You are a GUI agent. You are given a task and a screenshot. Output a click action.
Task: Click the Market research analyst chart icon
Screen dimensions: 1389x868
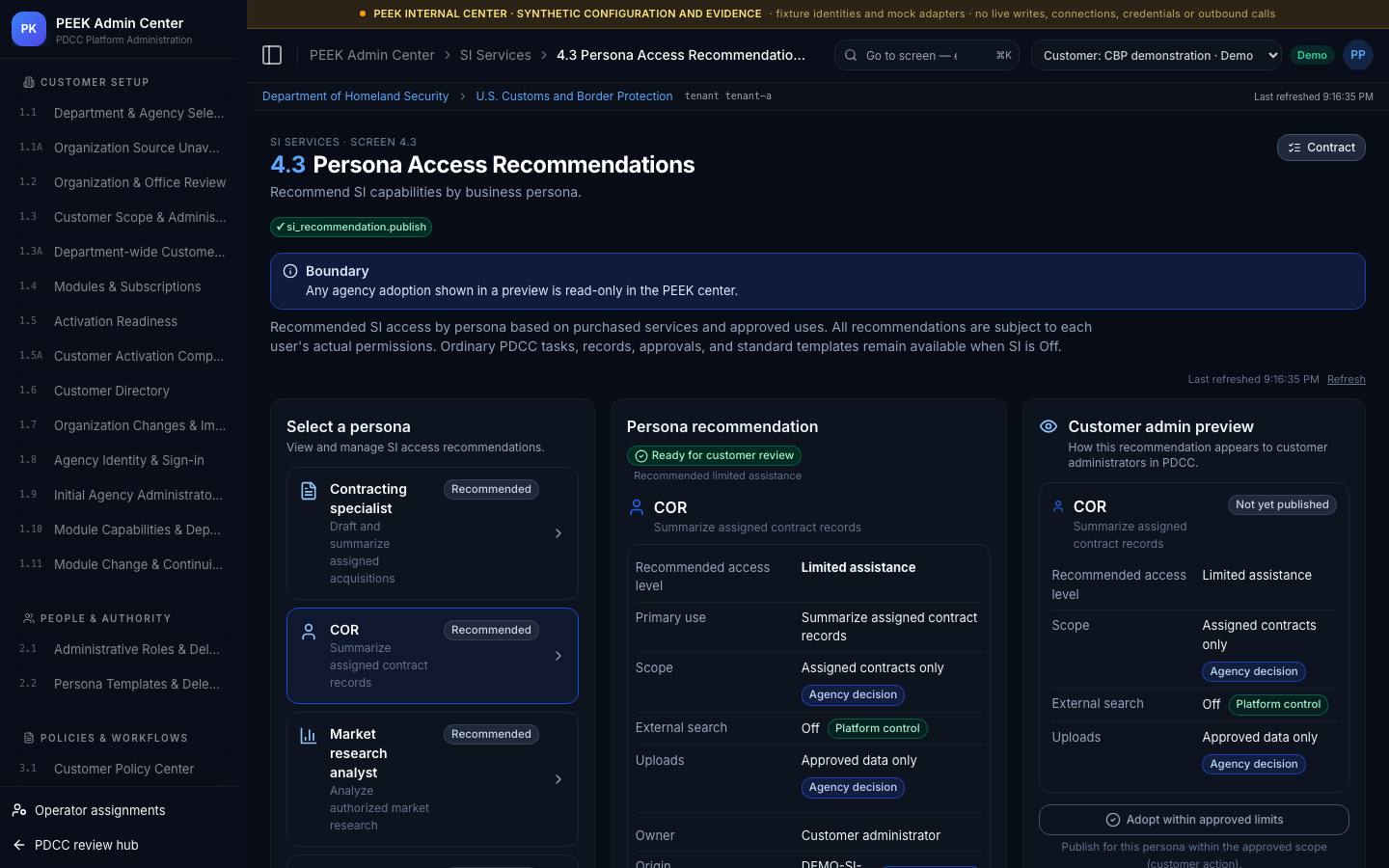[309, 736]
